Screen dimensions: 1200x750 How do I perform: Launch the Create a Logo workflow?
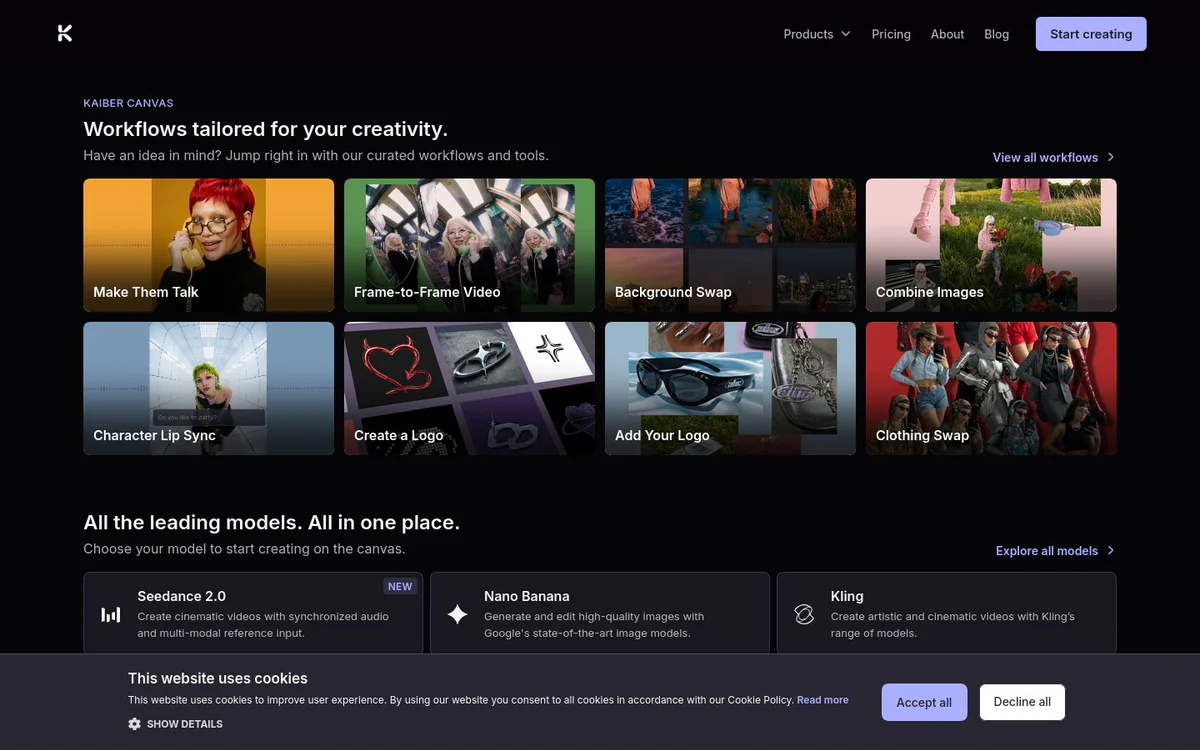coord(470,388)
